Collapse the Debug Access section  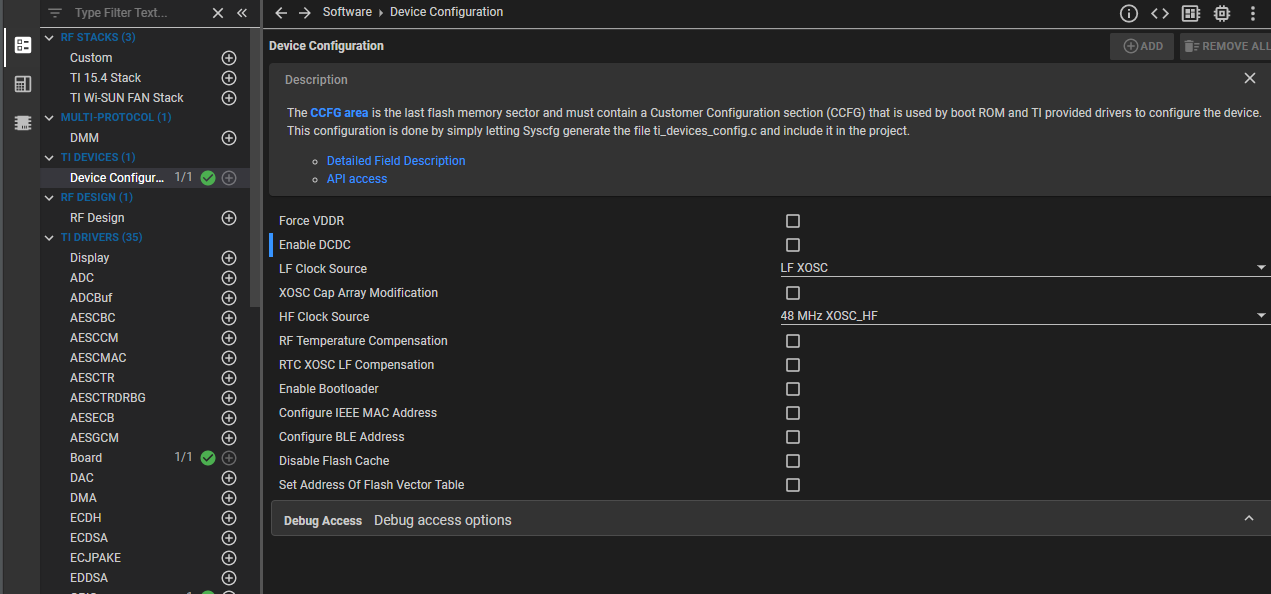pyautogui.click(x=1248, y=519)
